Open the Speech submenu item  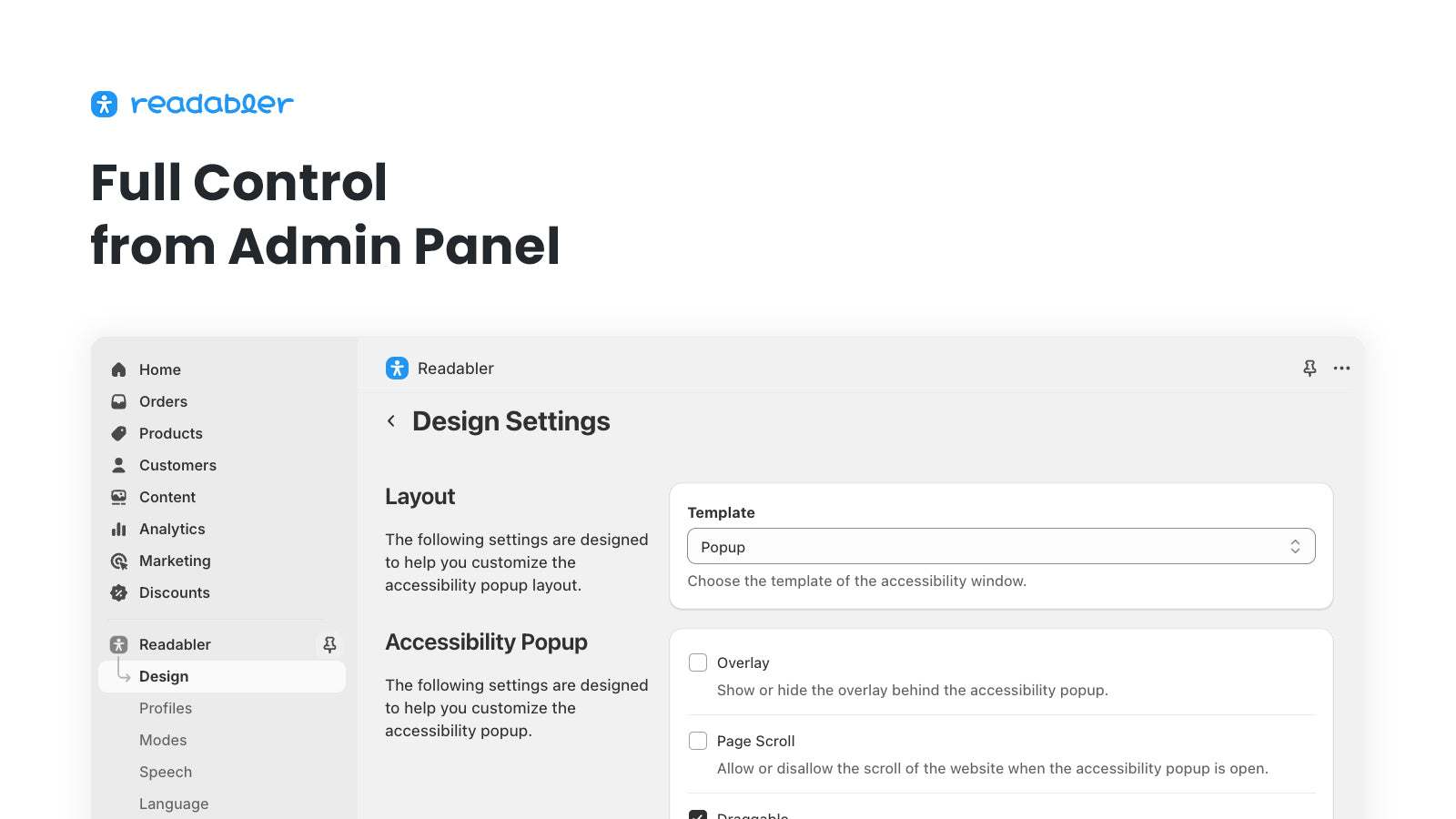click(166, 772)
